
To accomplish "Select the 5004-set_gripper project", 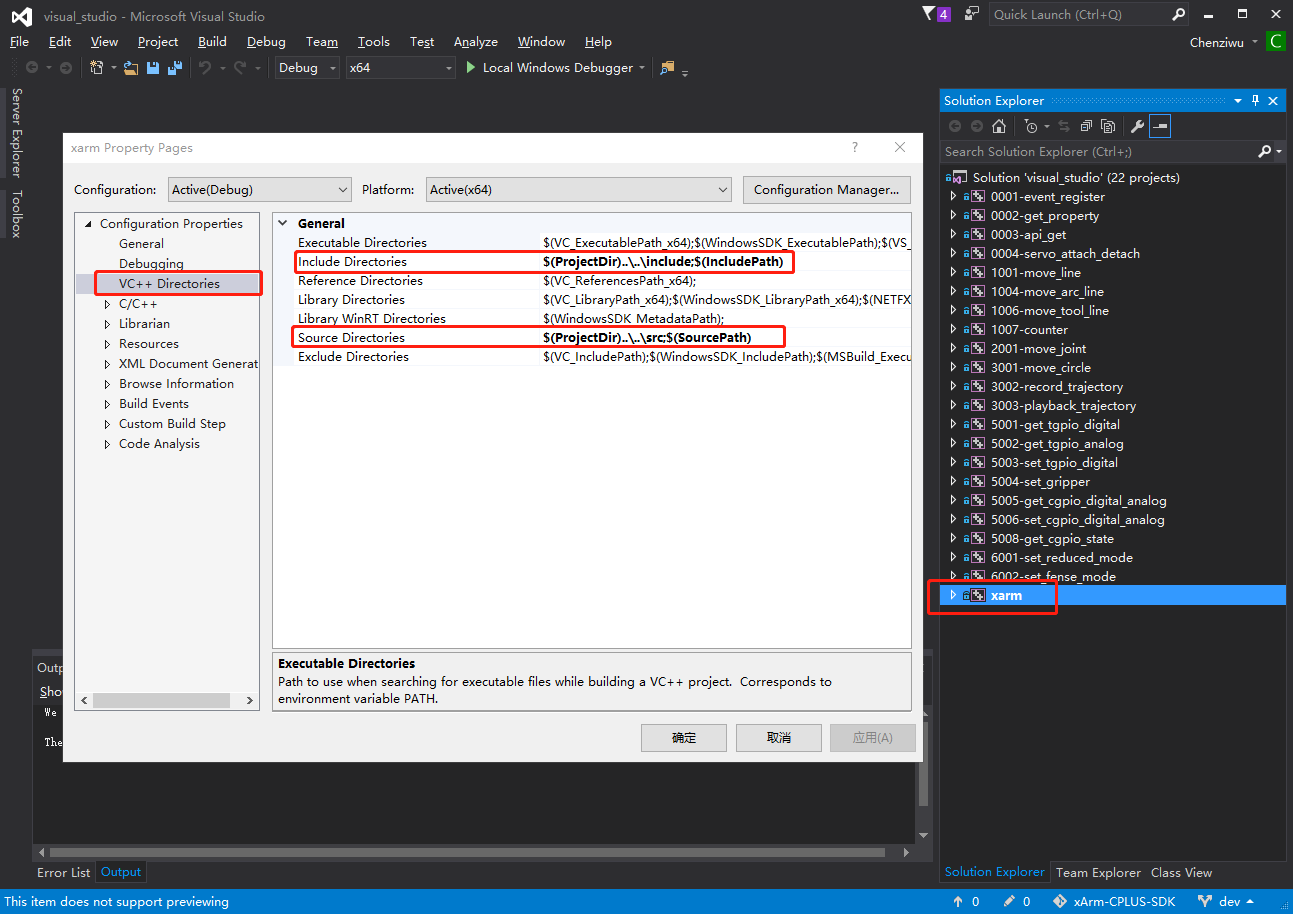I will [1040, 481].
